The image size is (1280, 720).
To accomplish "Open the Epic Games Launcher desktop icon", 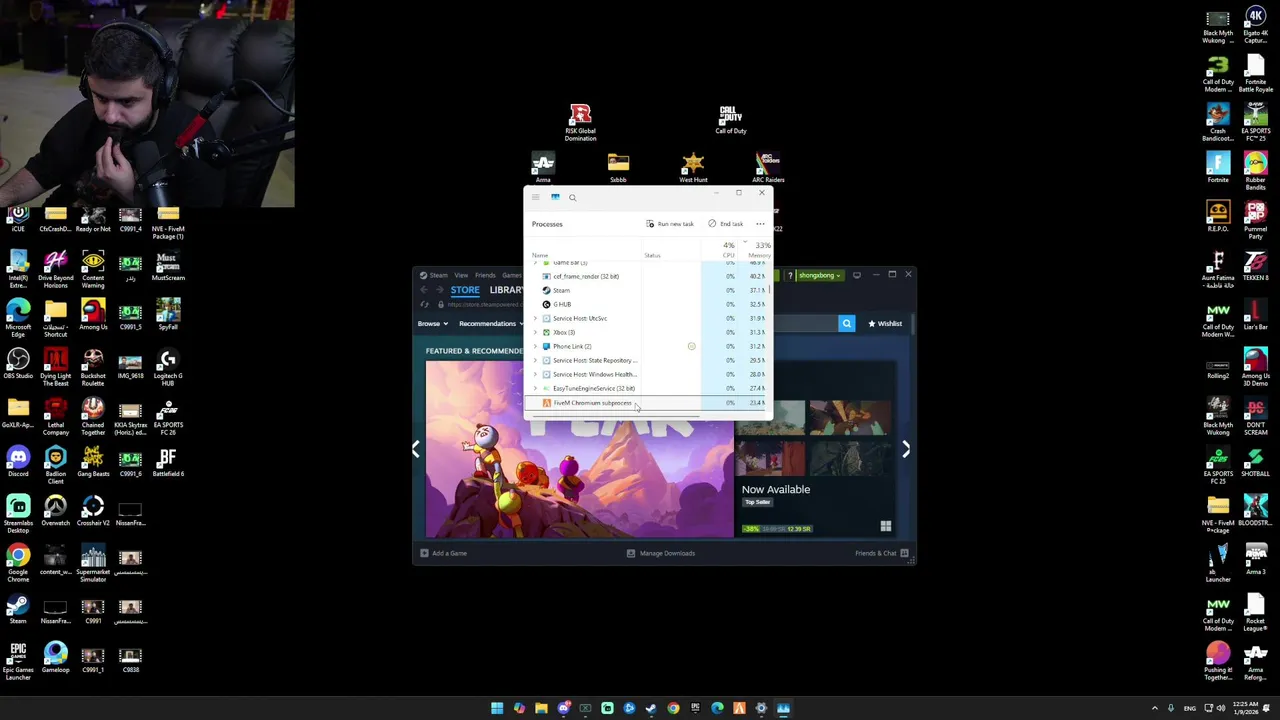I will [x=18, y=662].
